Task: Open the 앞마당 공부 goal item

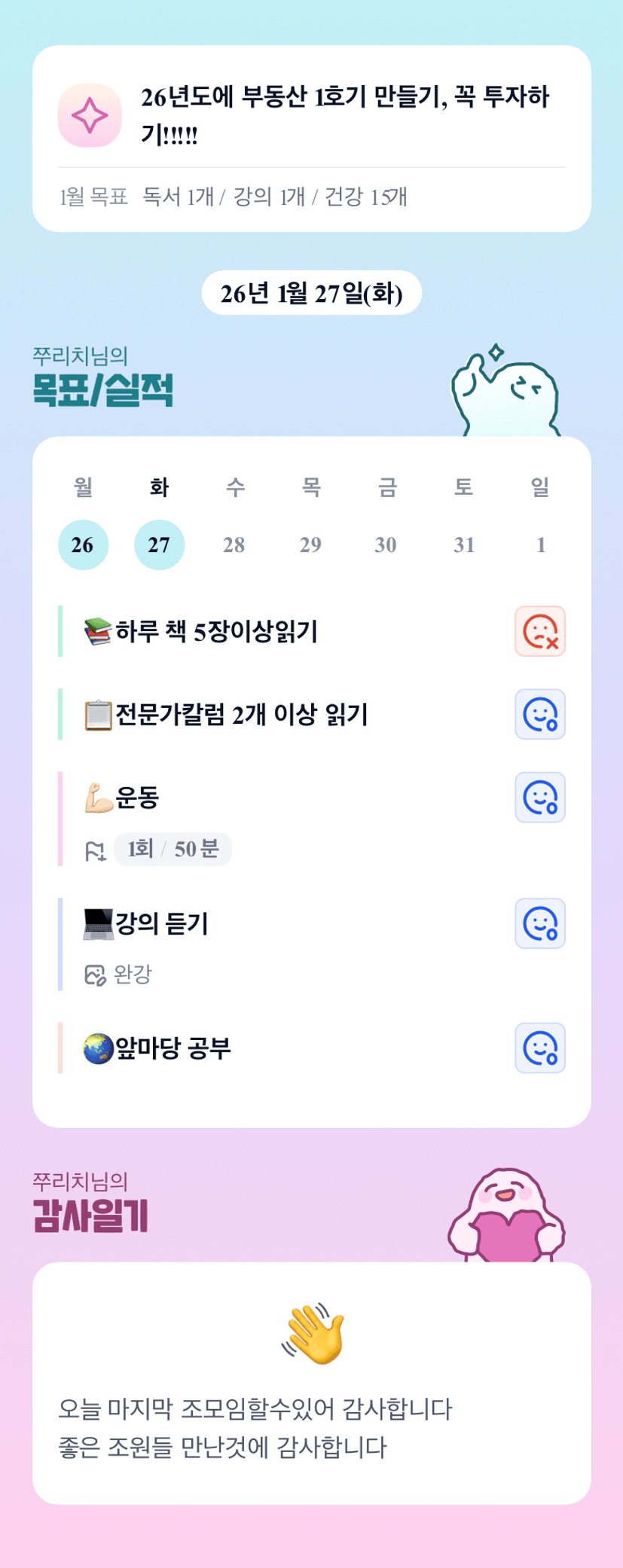Action: [x=173, y=1048]
